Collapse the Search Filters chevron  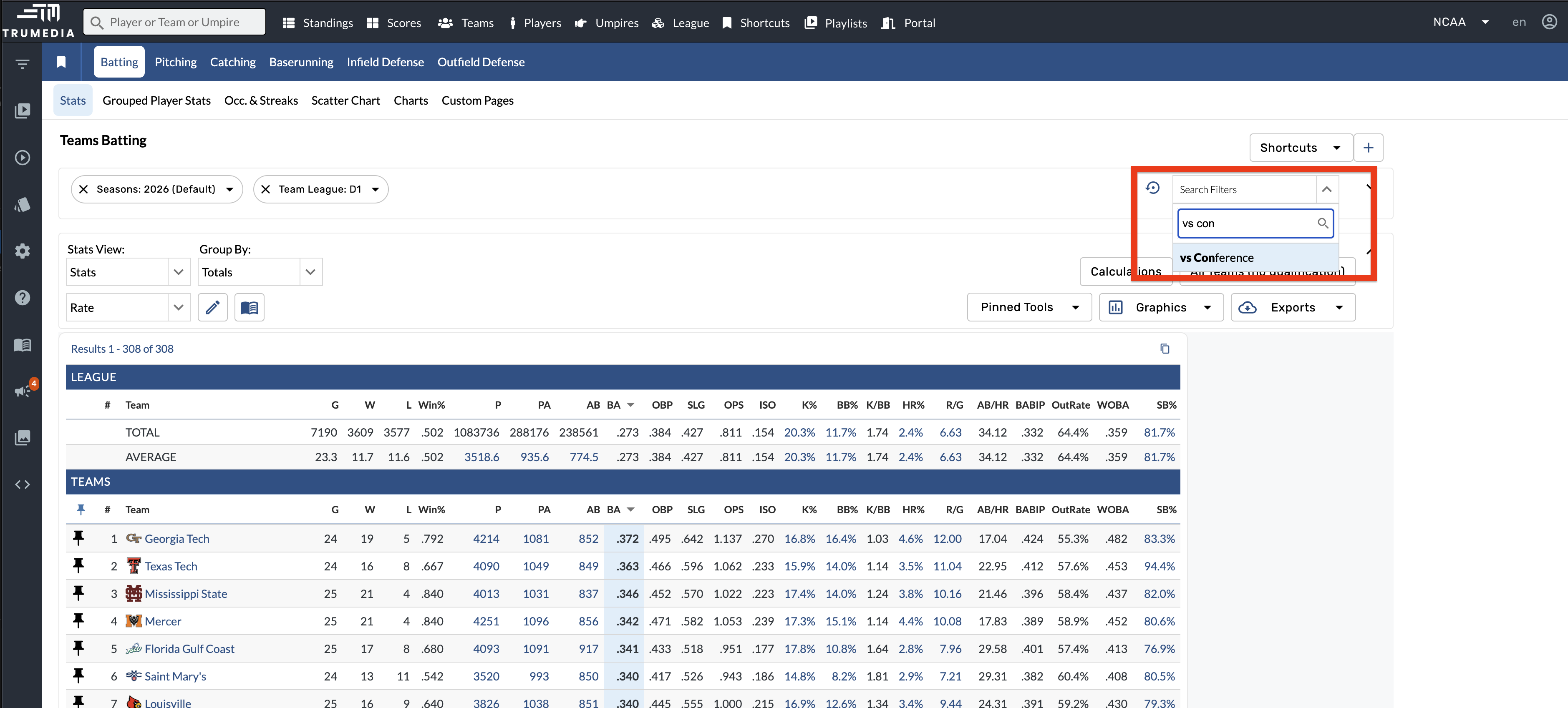tap(1327, 189)
